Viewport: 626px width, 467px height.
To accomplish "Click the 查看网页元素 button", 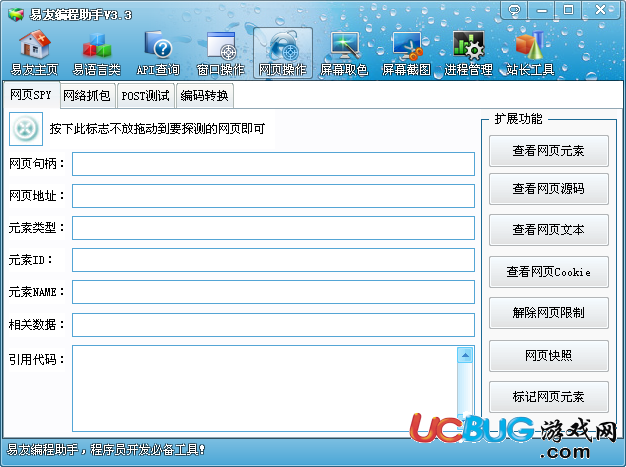I will coord(549,151).
